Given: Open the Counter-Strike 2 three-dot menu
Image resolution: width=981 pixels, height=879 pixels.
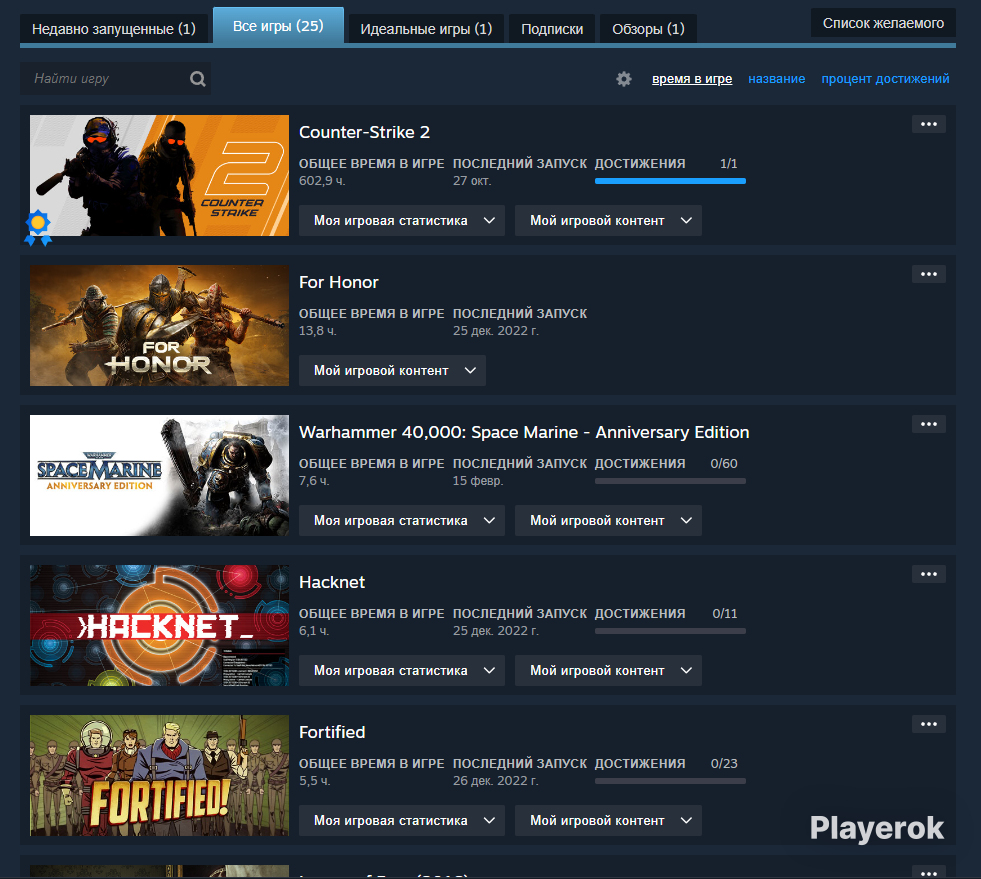Looking at the screenshot, I should [928, 124].
